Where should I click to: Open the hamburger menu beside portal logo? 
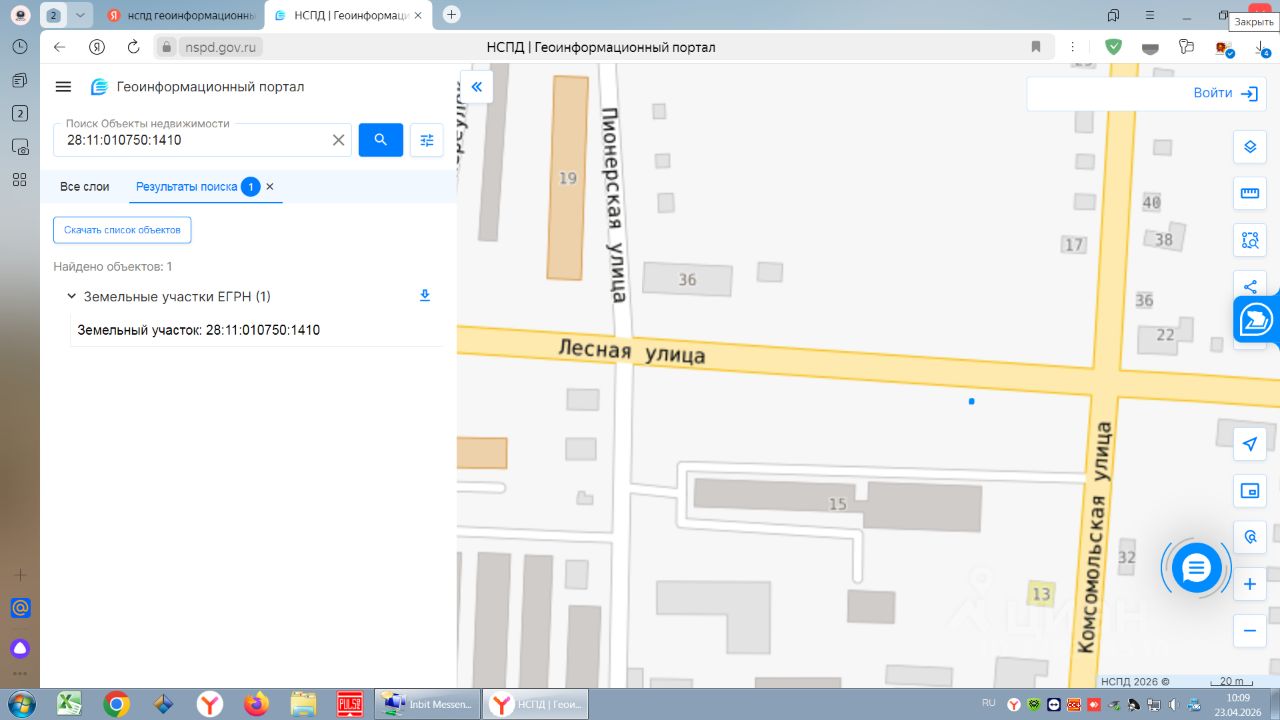pyautogui.click(x=63, y=87)
